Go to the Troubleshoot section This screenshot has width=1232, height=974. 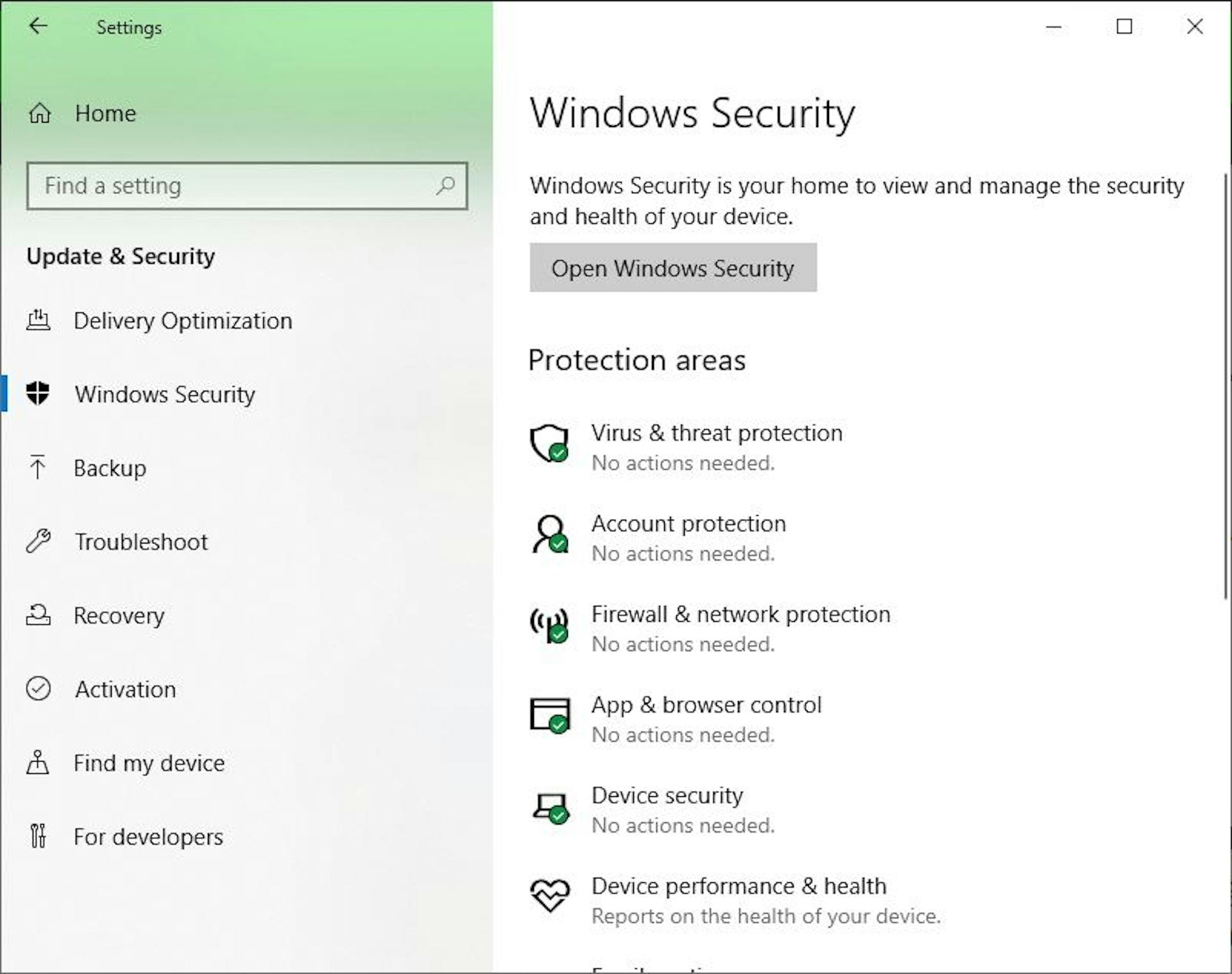click(141, 542)
